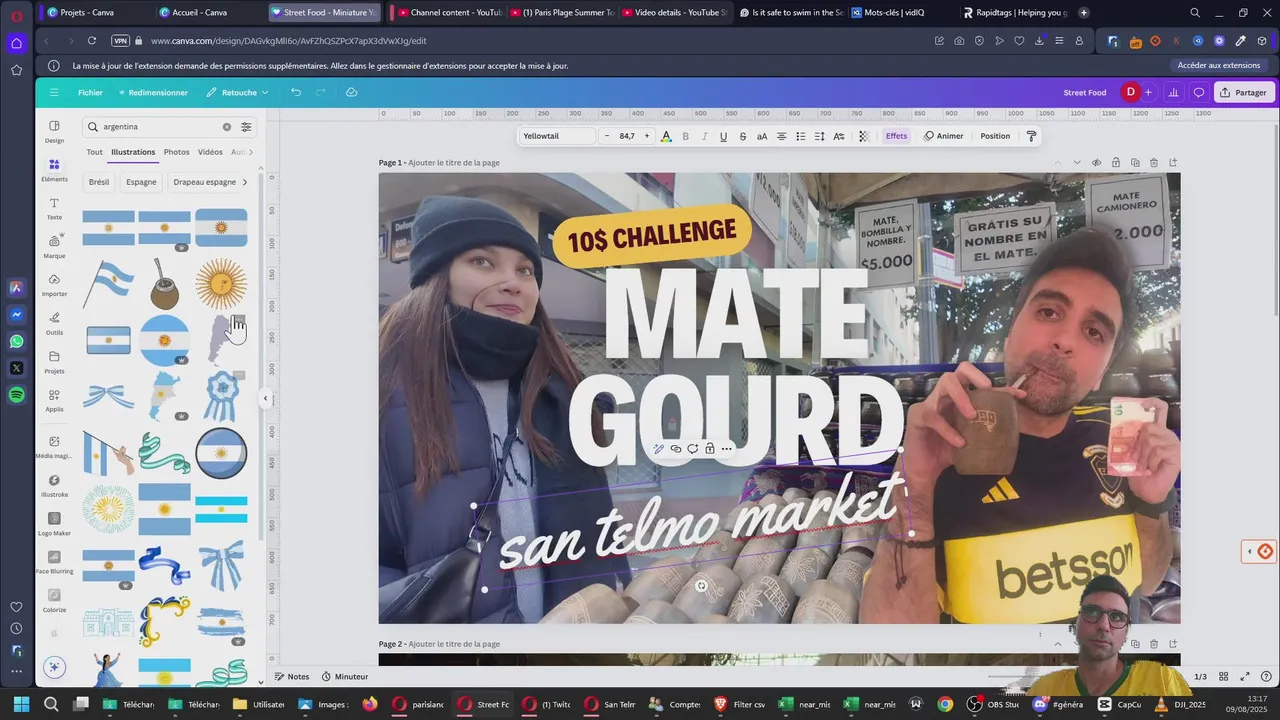
Task: Open the Redimensionner menu
Action: click(x=152, y=92)
